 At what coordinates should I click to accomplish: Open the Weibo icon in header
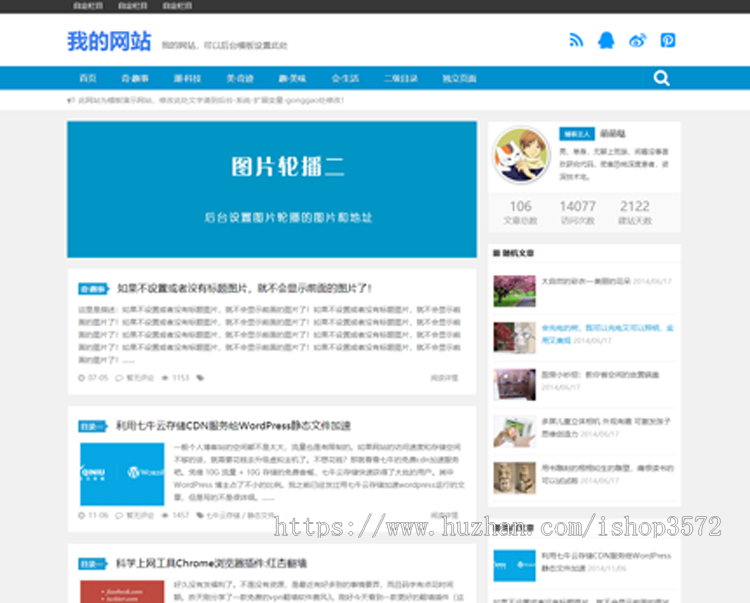click(638, 41)
